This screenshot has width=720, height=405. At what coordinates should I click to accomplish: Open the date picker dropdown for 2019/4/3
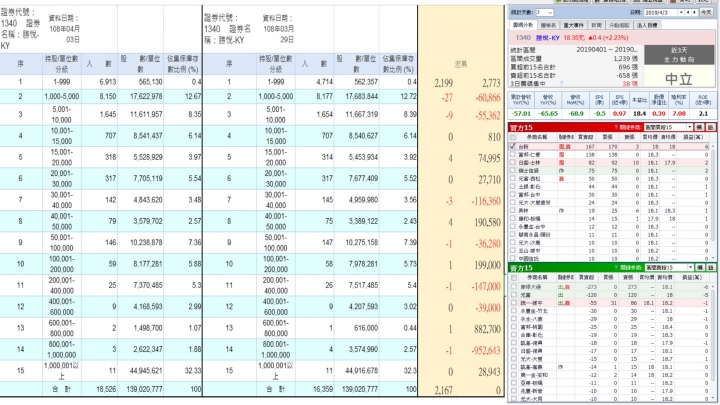[x=681, y=13]
